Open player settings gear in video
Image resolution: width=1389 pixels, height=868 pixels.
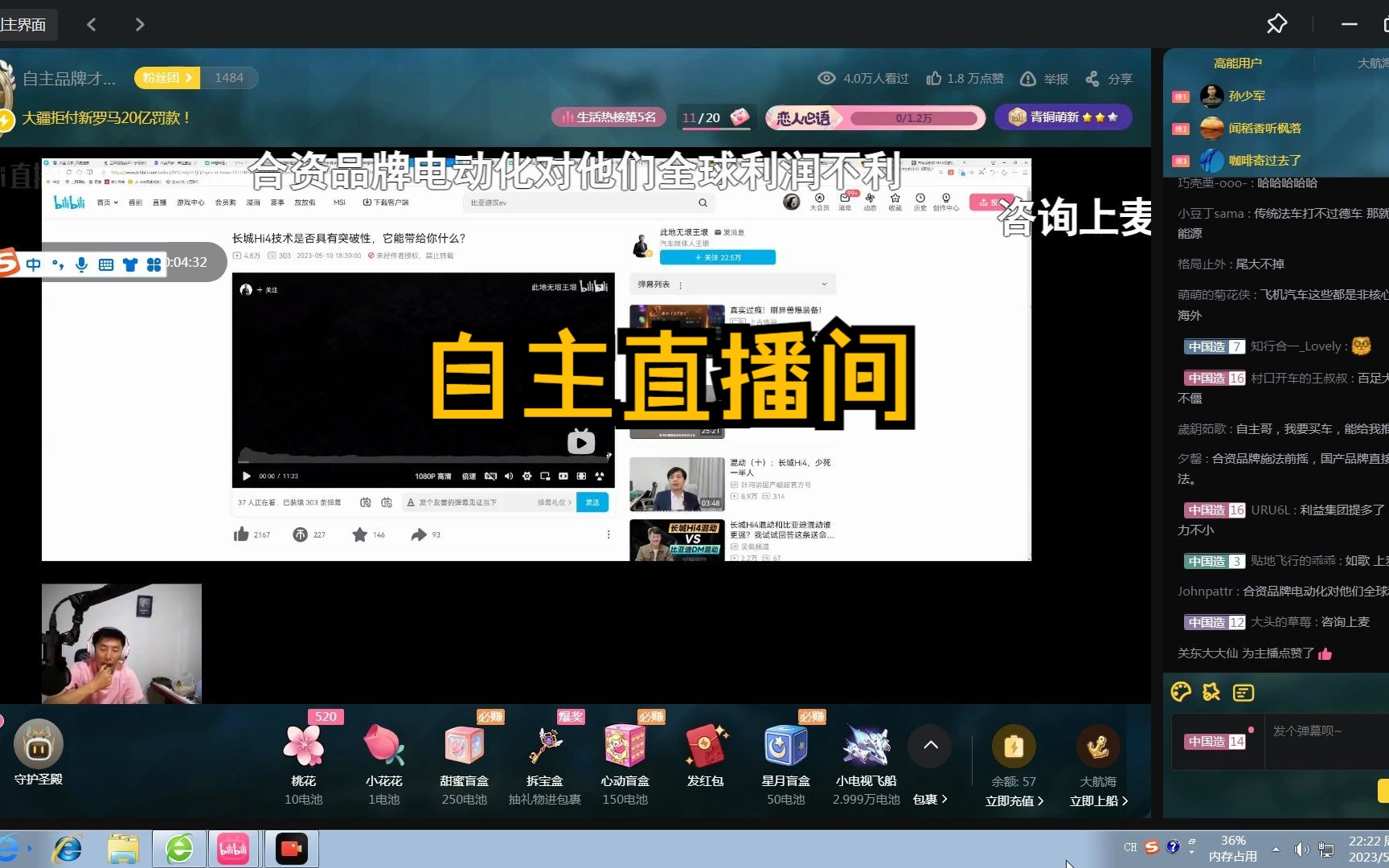point(527,476)
